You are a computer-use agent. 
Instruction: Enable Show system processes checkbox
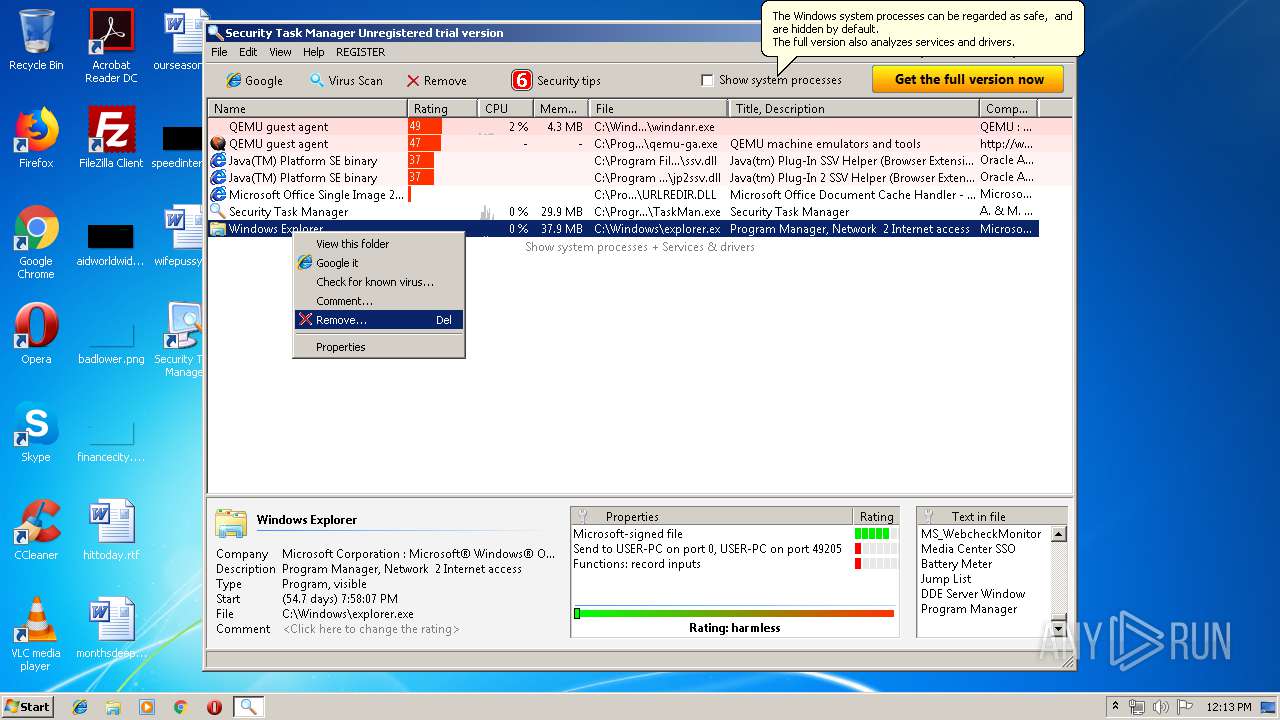tap(707, 80)
